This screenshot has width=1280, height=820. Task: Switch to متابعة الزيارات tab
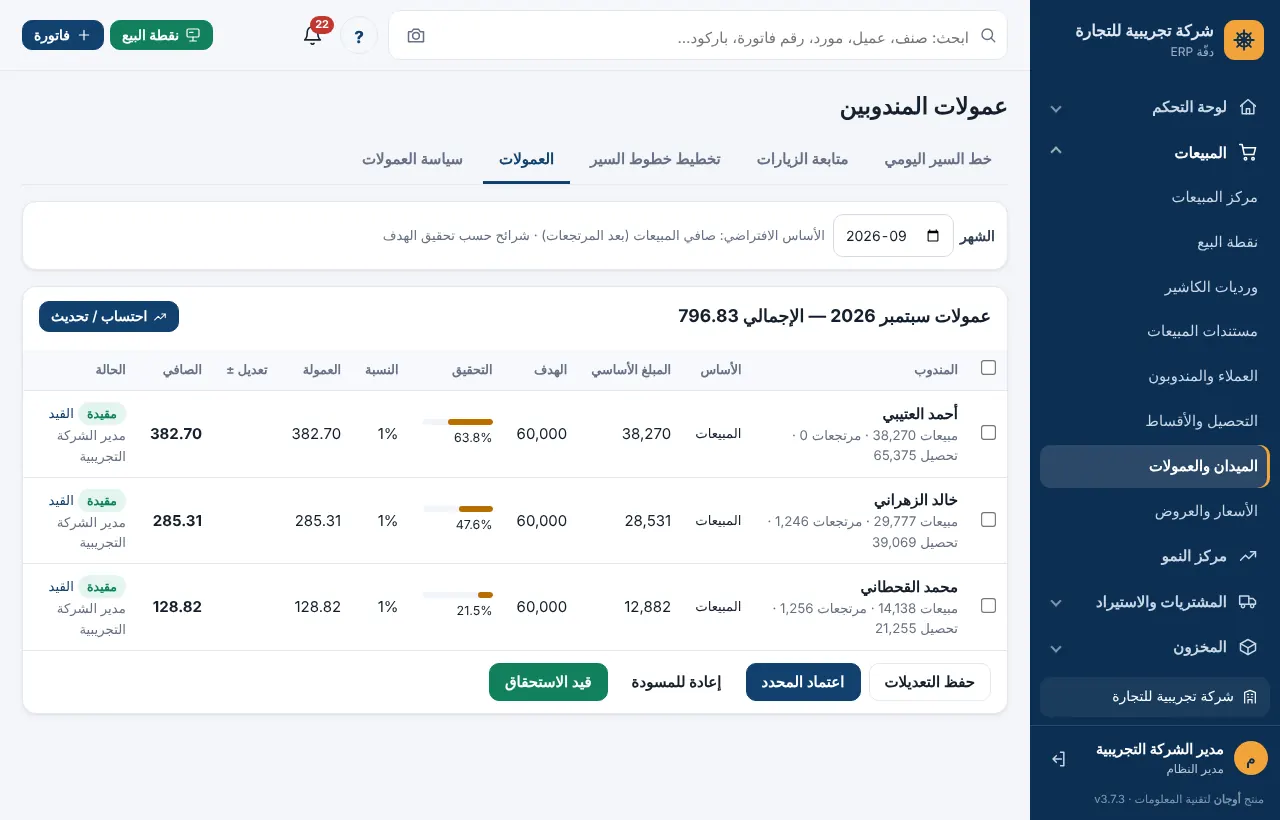pos(802,160)
